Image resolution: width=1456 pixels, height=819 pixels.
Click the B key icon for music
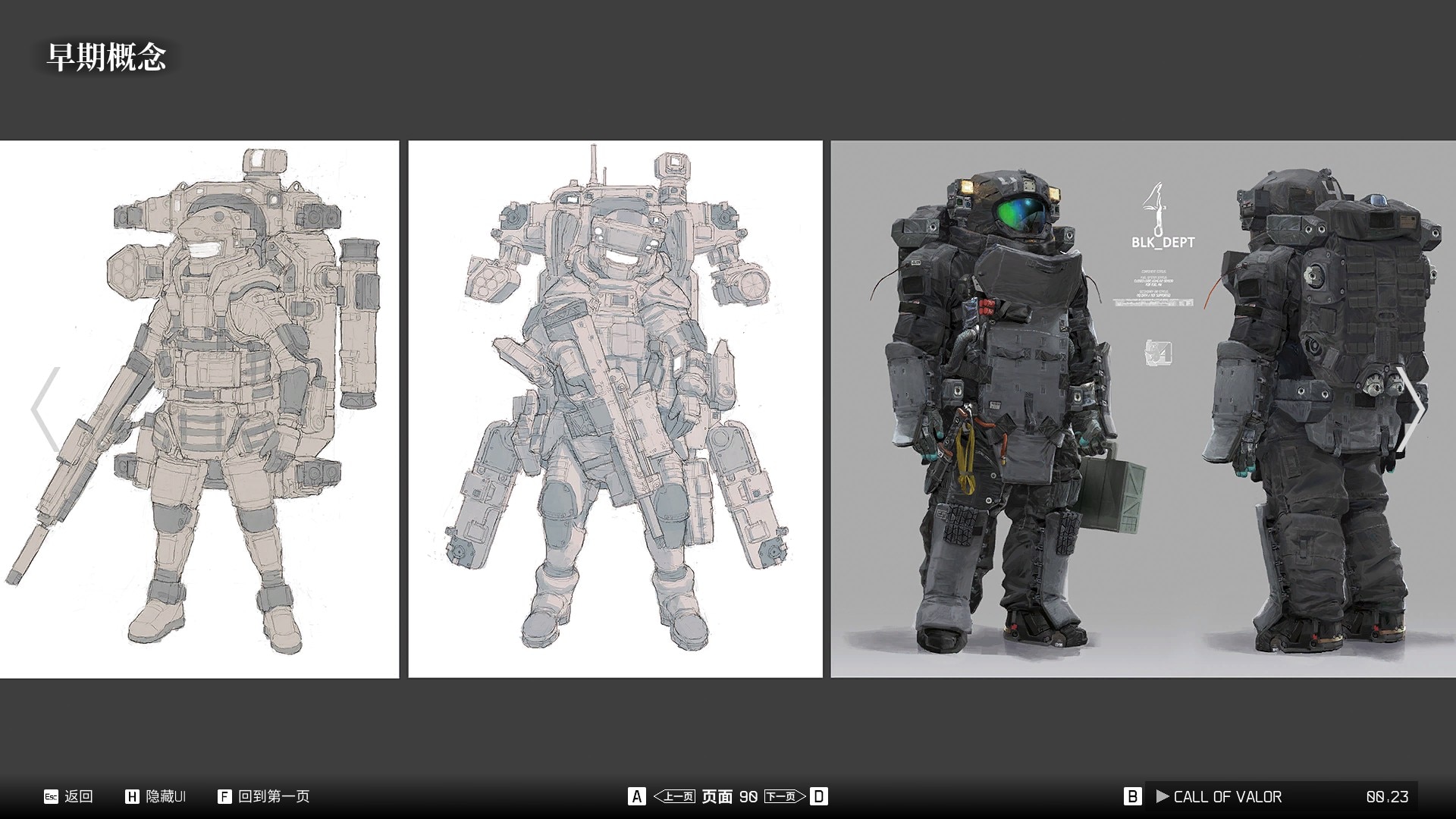tap(1132, 796)
